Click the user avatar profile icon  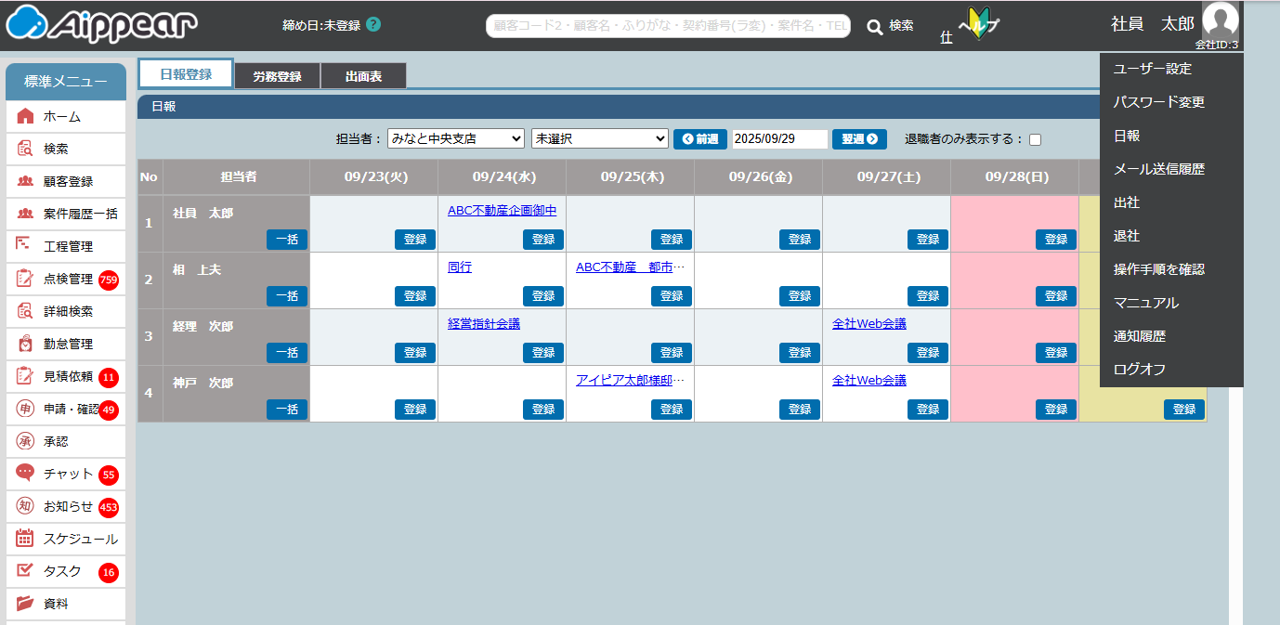[x=1219, y=22]
